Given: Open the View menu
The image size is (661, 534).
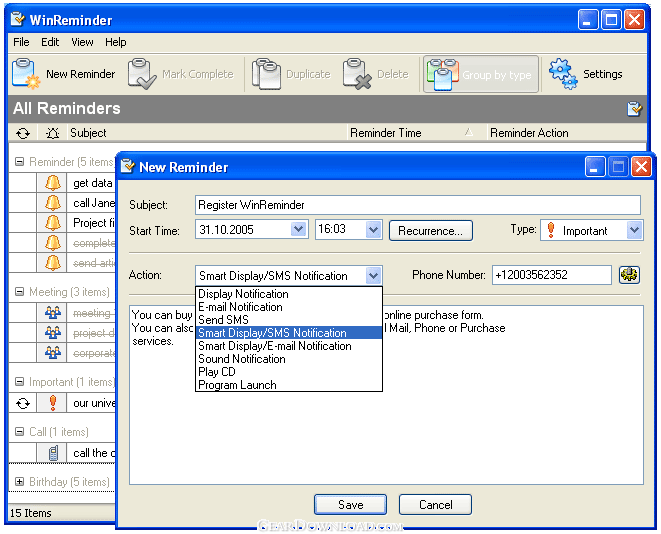Looking at the screenshot, I should click(82, 42).
